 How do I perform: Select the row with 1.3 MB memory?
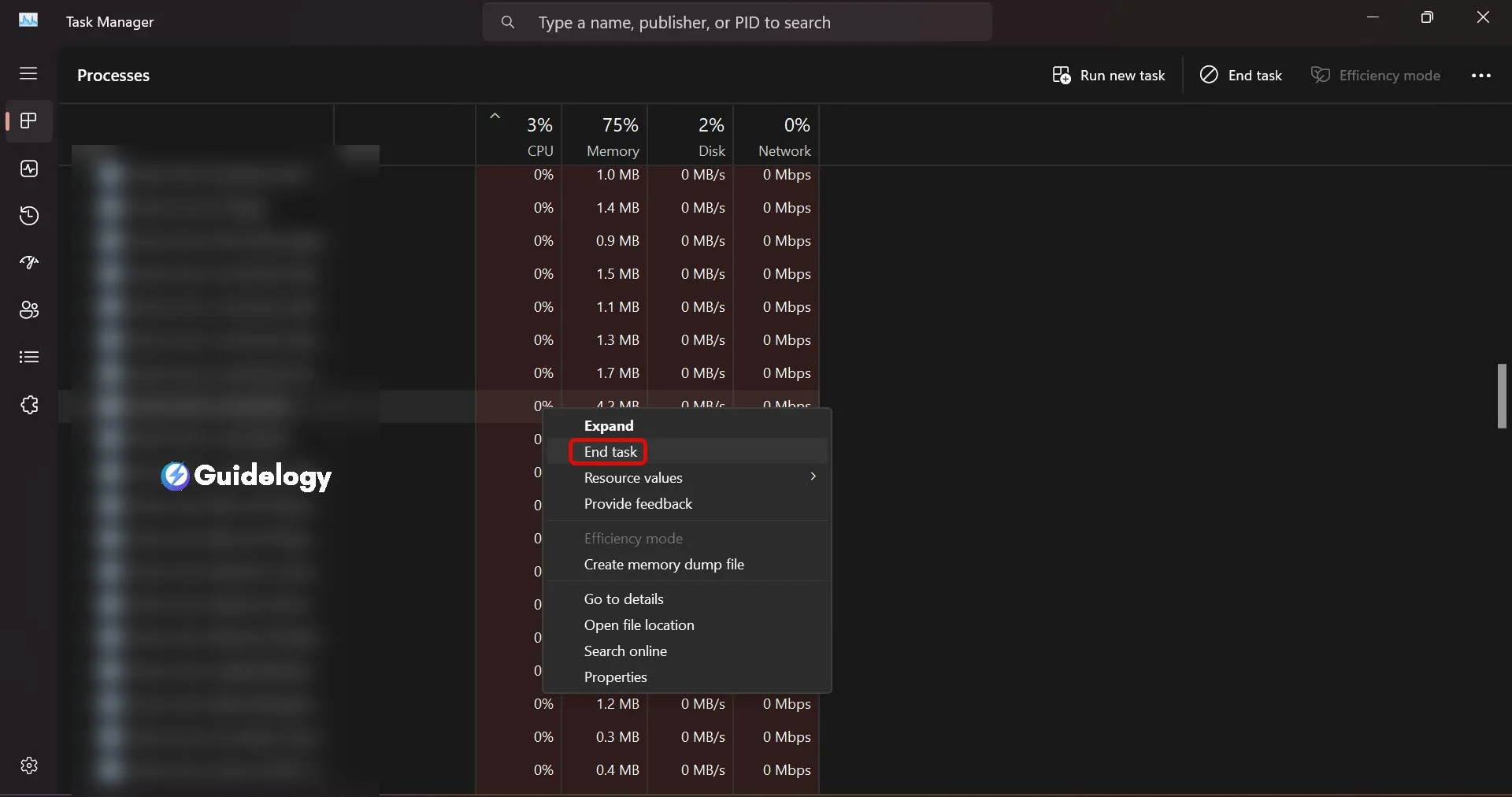click(x=439, y=340)
